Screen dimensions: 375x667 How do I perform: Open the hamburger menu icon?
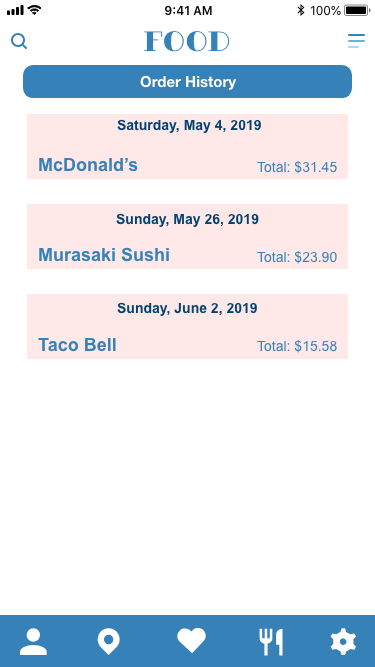[356, 41]
